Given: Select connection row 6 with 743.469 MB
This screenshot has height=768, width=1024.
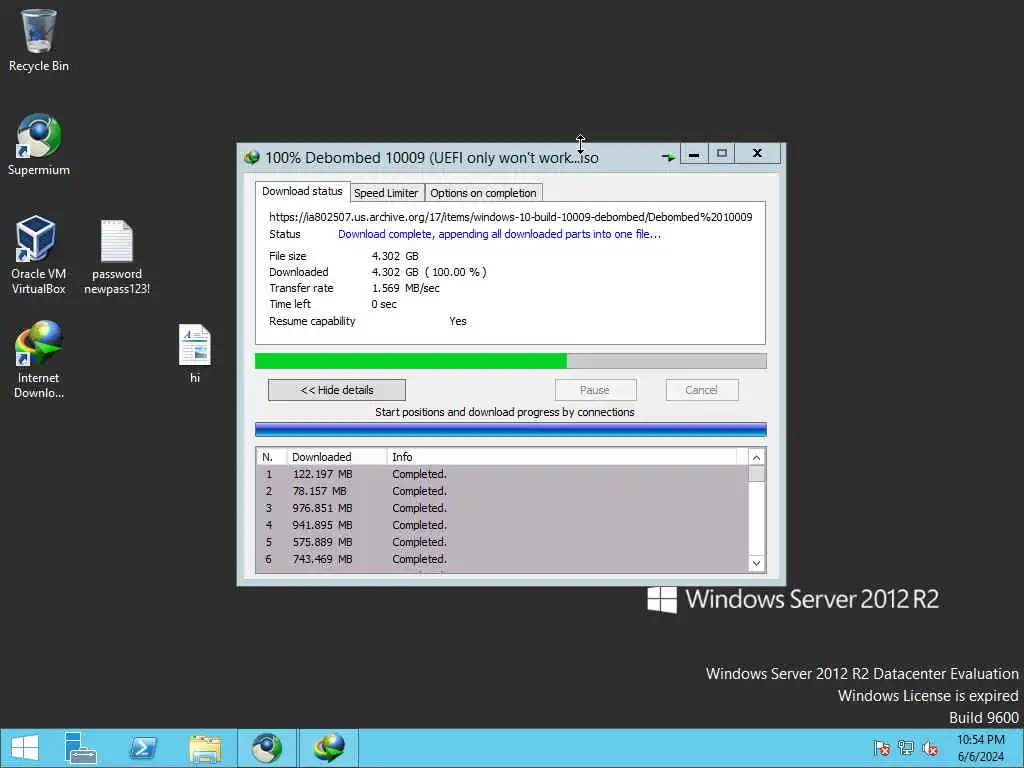Looking at the screenshot, I should coord(502,559).
